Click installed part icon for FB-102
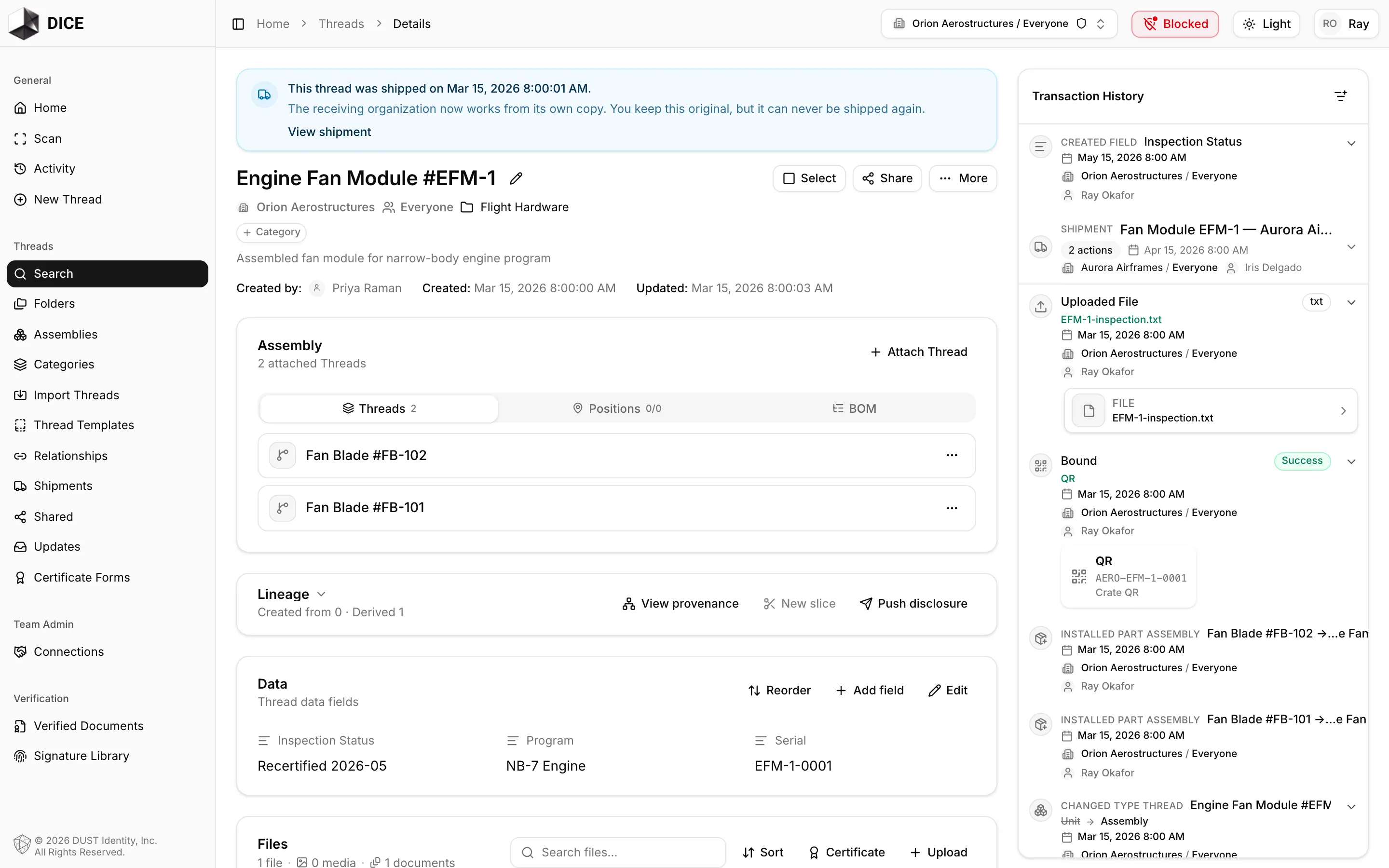Image resolution: width=1389 pixels, height=868 pixels. click(1041, 638)
